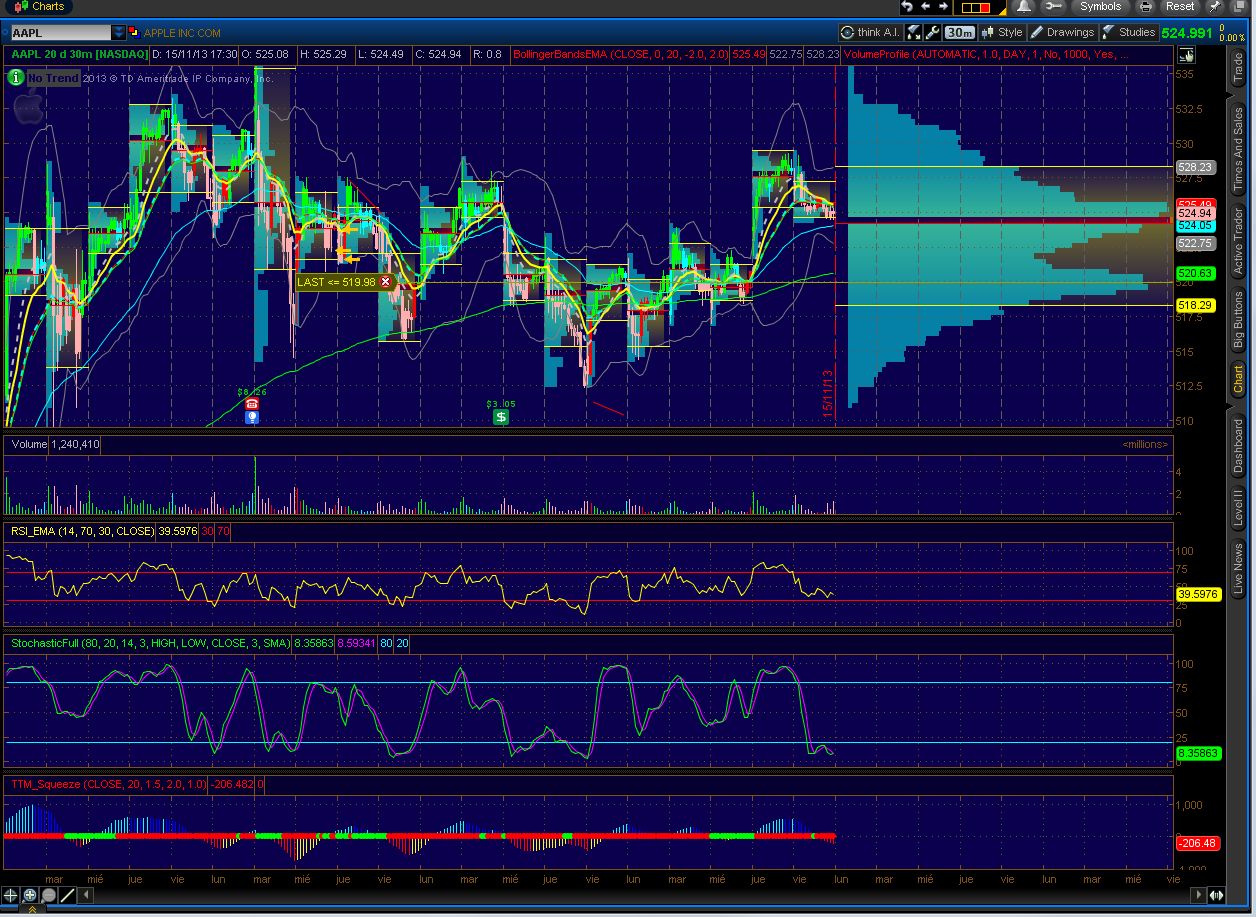Click the user icon beside symbol field
1256x917 pixels.
(135, 32)
